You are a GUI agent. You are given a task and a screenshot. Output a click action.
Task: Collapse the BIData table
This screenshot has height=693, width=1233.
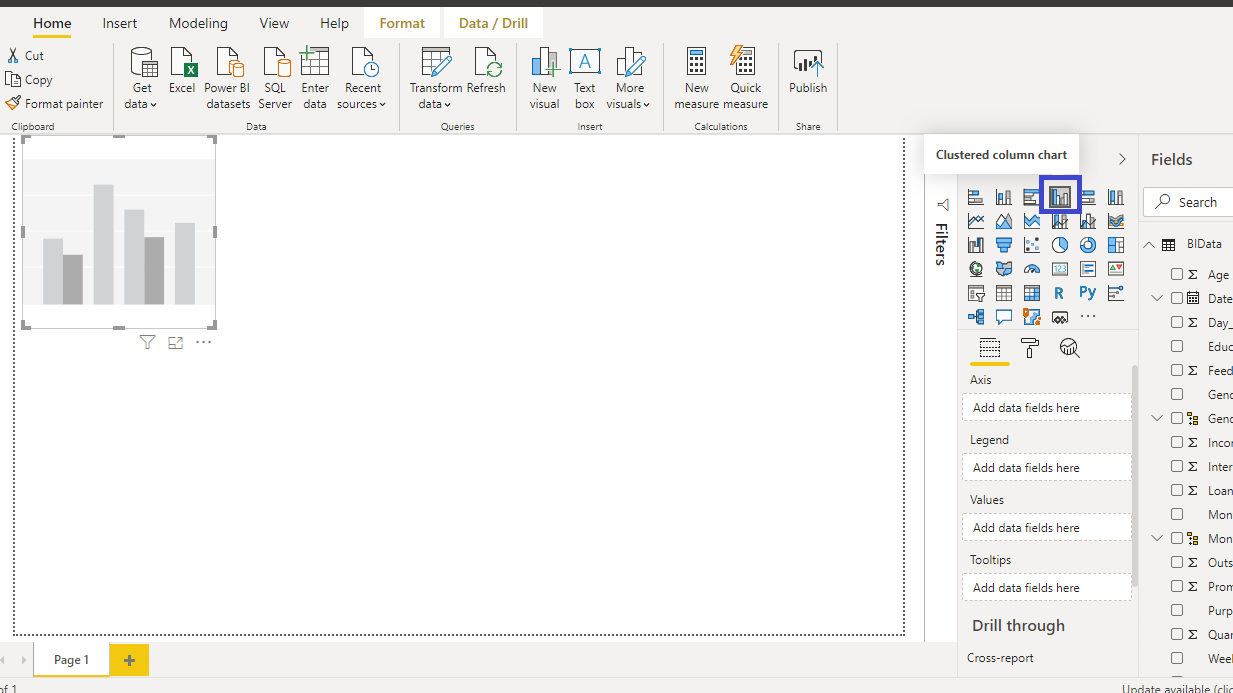(1150, 244)
